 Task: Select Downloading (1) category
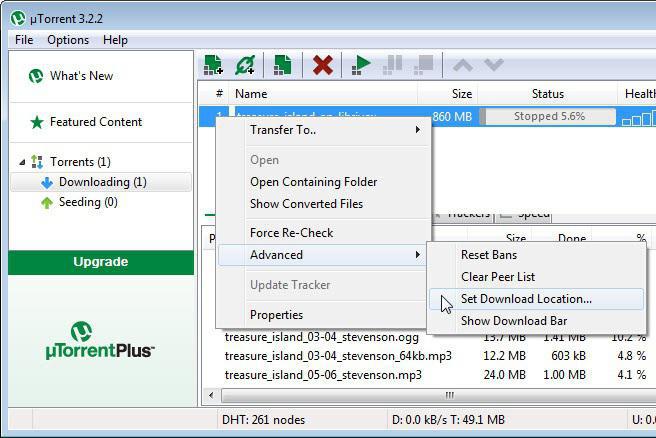pyautogui.click(x=102, y=182)
